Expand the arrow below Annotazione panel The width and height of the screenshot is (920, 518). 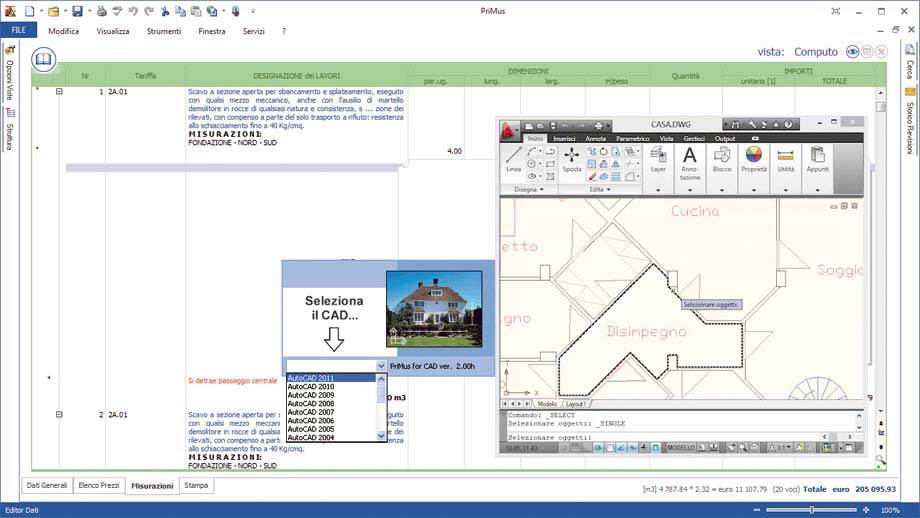[690, 190]
